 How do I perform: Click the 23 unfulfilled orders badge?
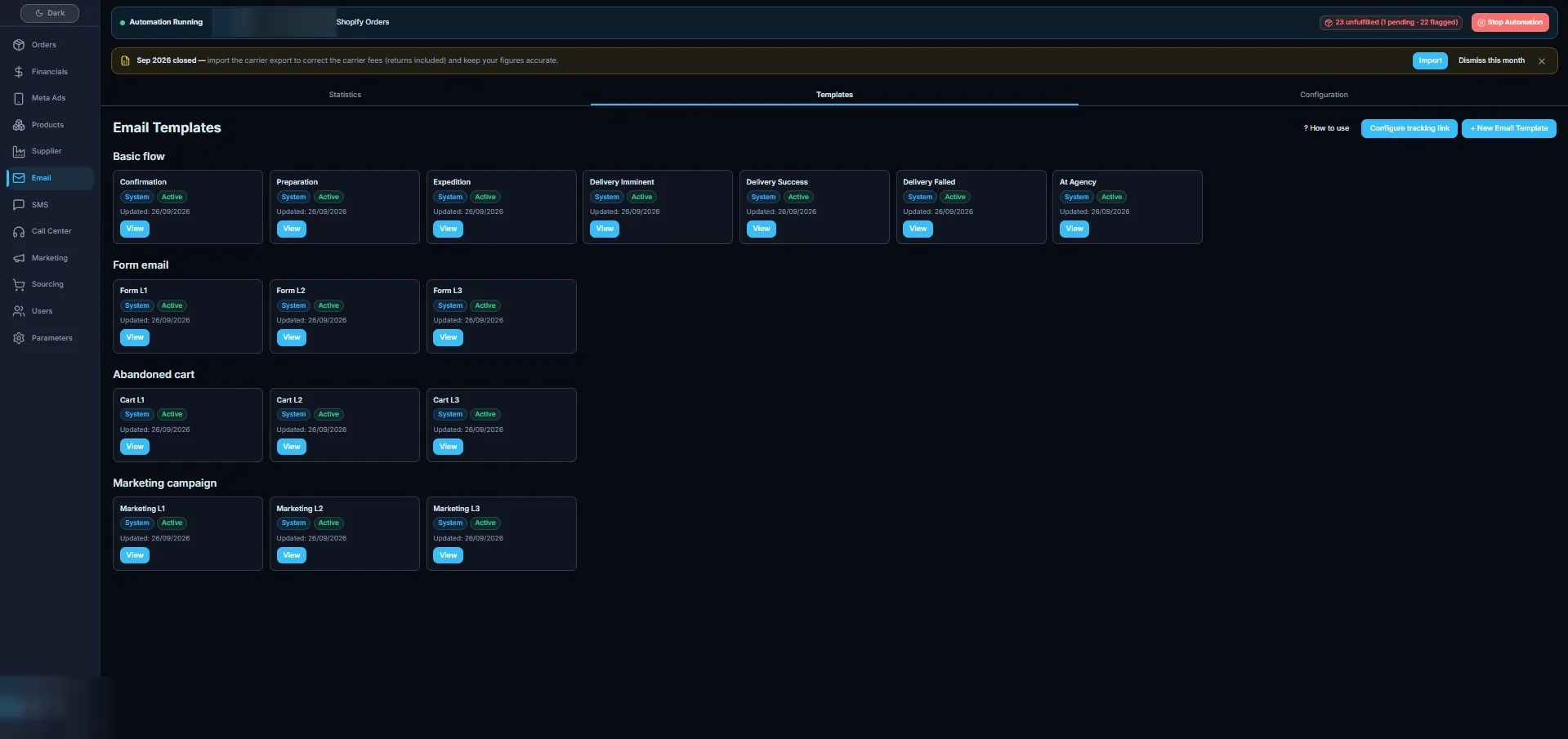tap(1391, 23)
